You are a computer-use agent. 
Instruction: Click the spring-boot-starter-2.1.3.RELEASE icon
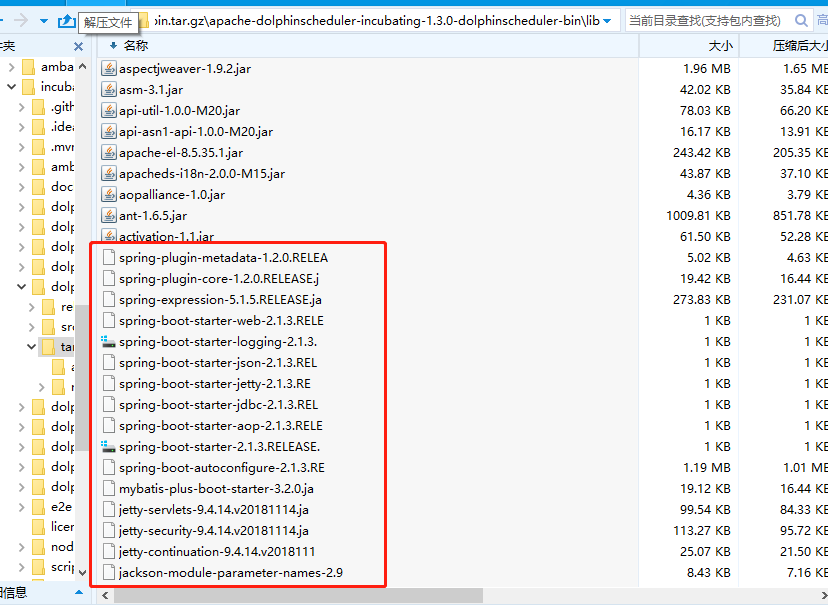point(108,447)
